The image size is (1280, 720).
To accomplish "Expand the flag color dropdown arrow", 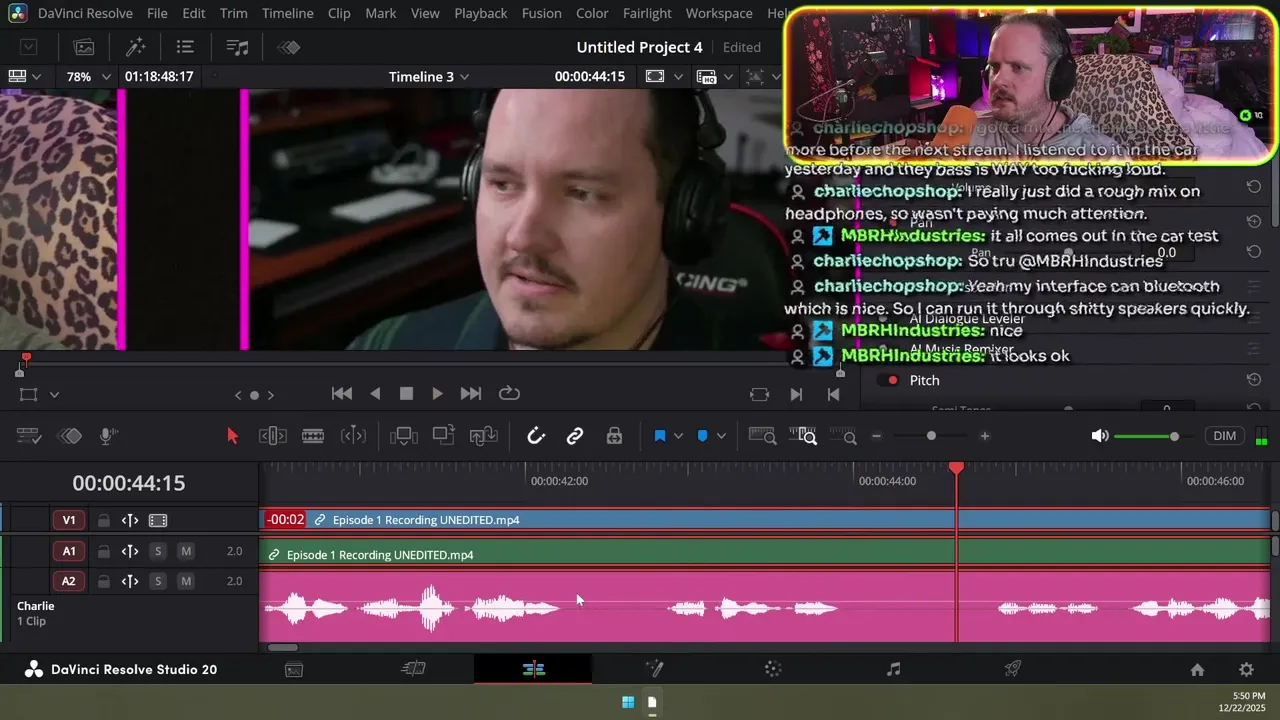I will (x=678, y=436).
